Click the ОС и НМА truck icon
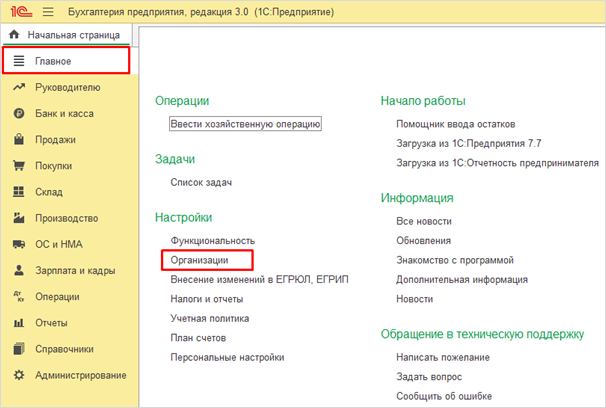Viewport: 606px width, 408px height. 17,244
